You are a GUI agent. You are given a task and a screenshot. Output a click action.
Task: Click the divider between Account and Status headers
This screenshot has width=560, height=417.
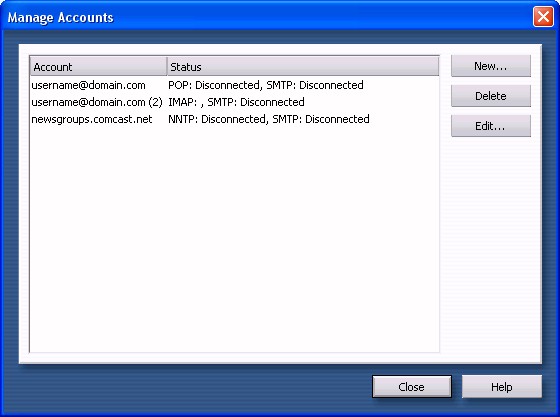(x=167, y=66)
